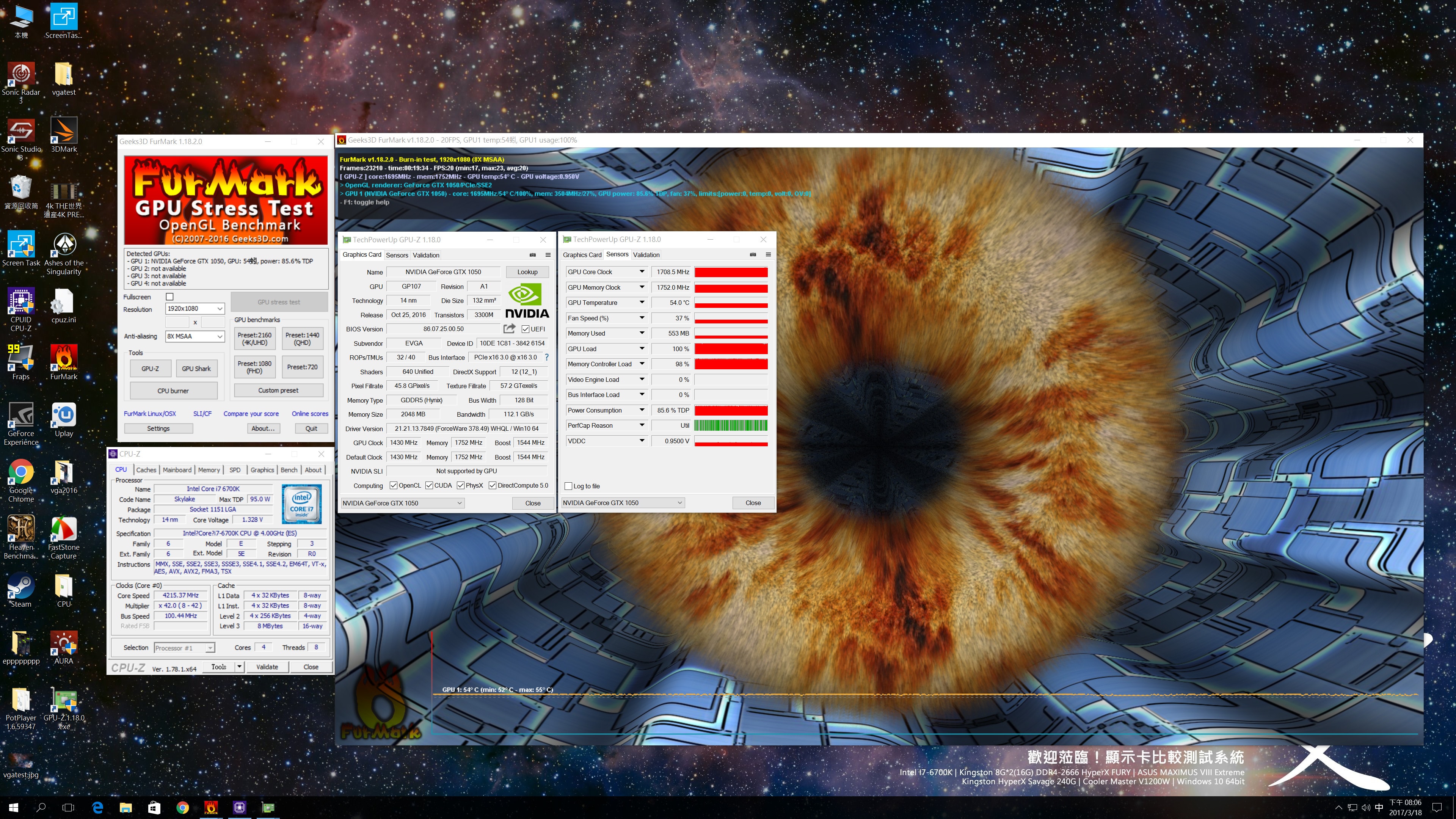Open the GPU Core Clock sensor dropdown arrow
The width and height of the screenshot is (1456, 819).
pos(642,272)
